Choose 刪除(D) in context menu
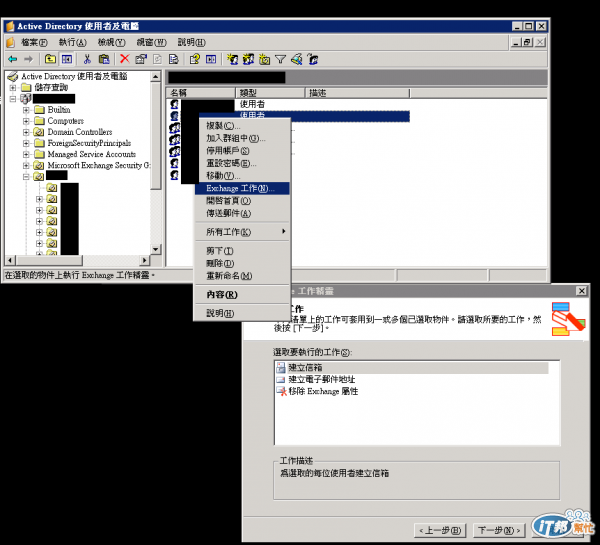 [242, 263]
